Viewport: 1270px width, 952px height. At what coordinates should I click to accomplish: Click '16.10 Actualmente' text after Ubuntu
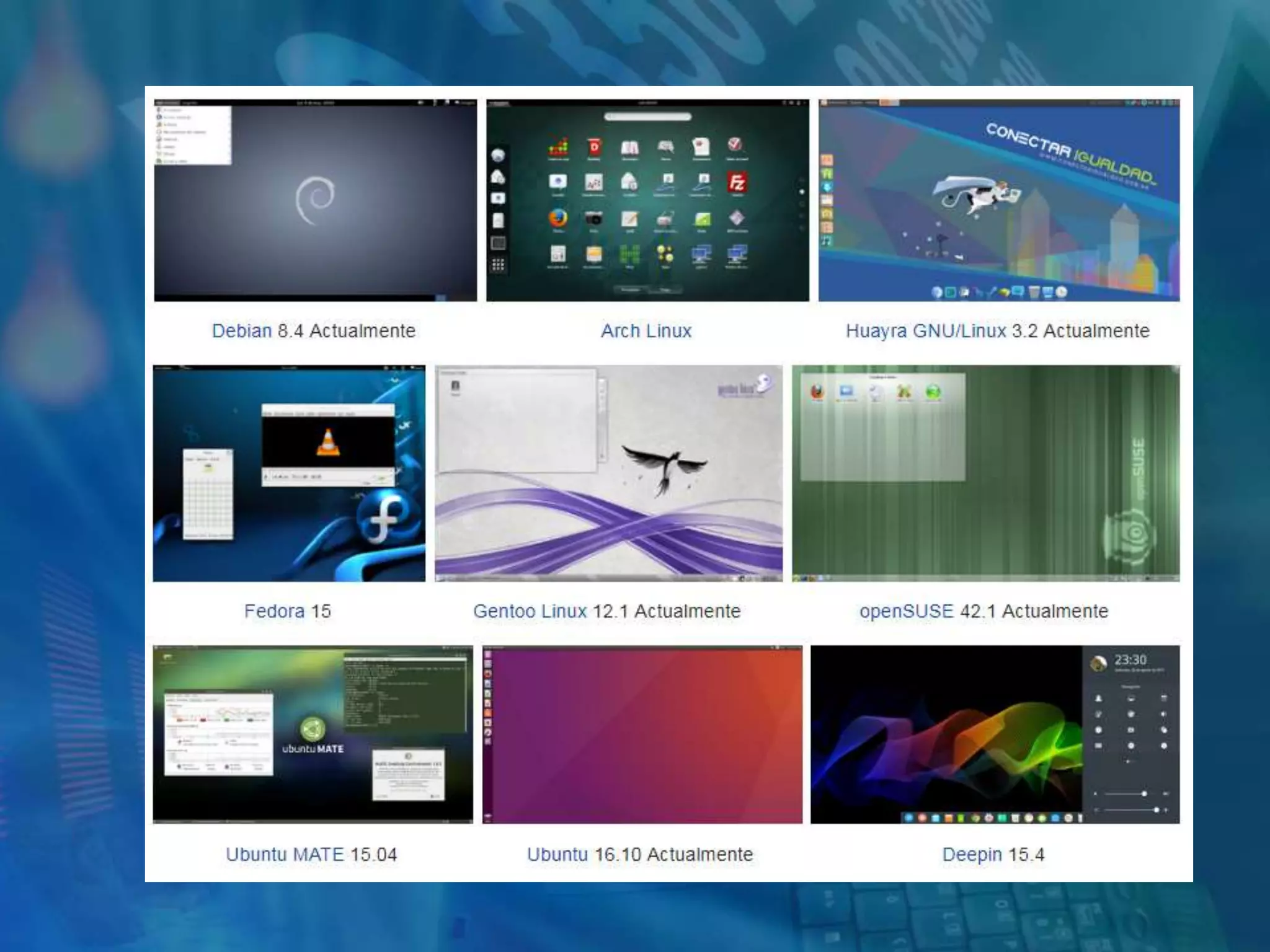click(x=673, y=855)
